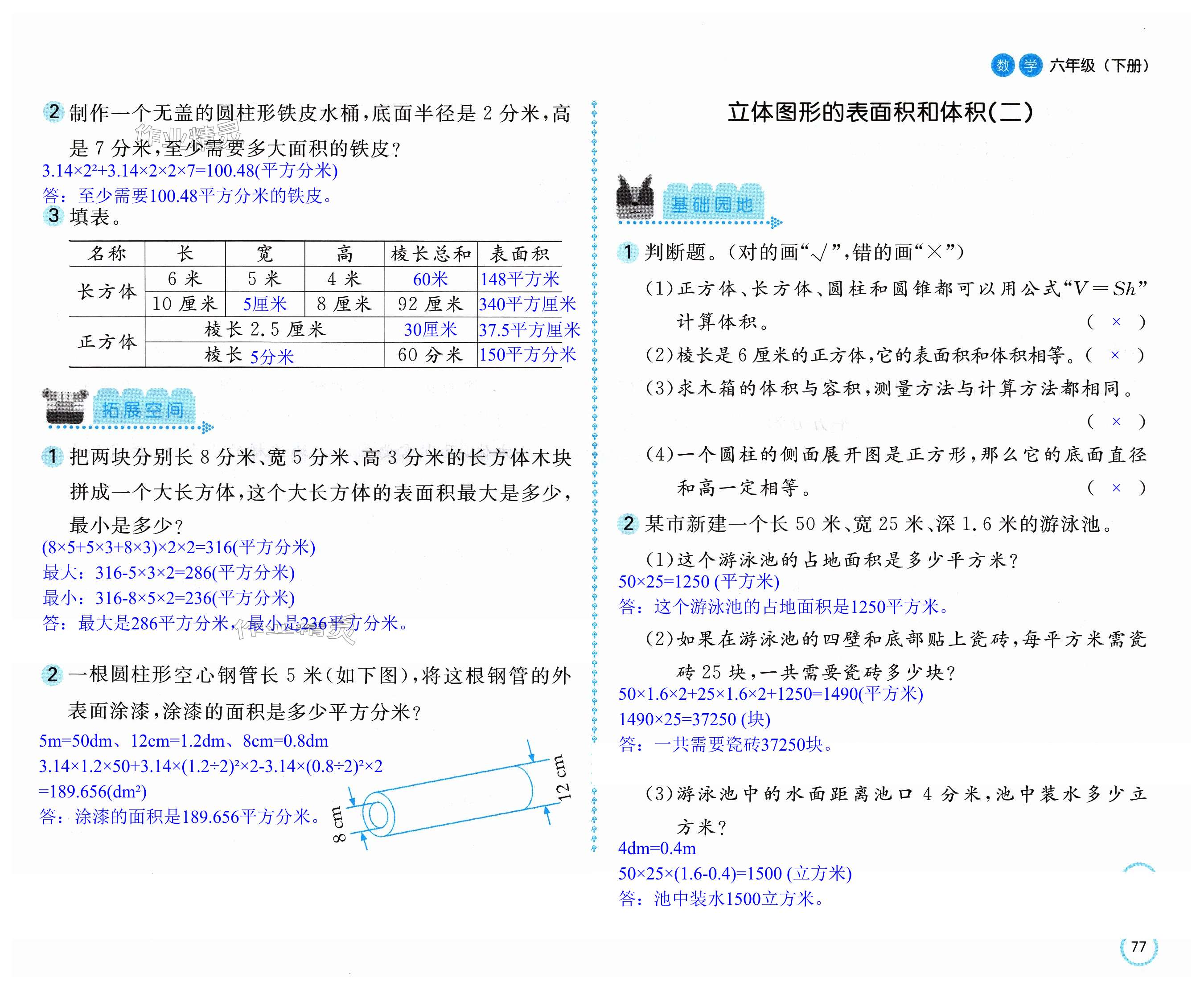This screenshot has width=1204, height=990.
Task: Click the line 最小：316-8×5×2=236
Action: tap(168, 598)
